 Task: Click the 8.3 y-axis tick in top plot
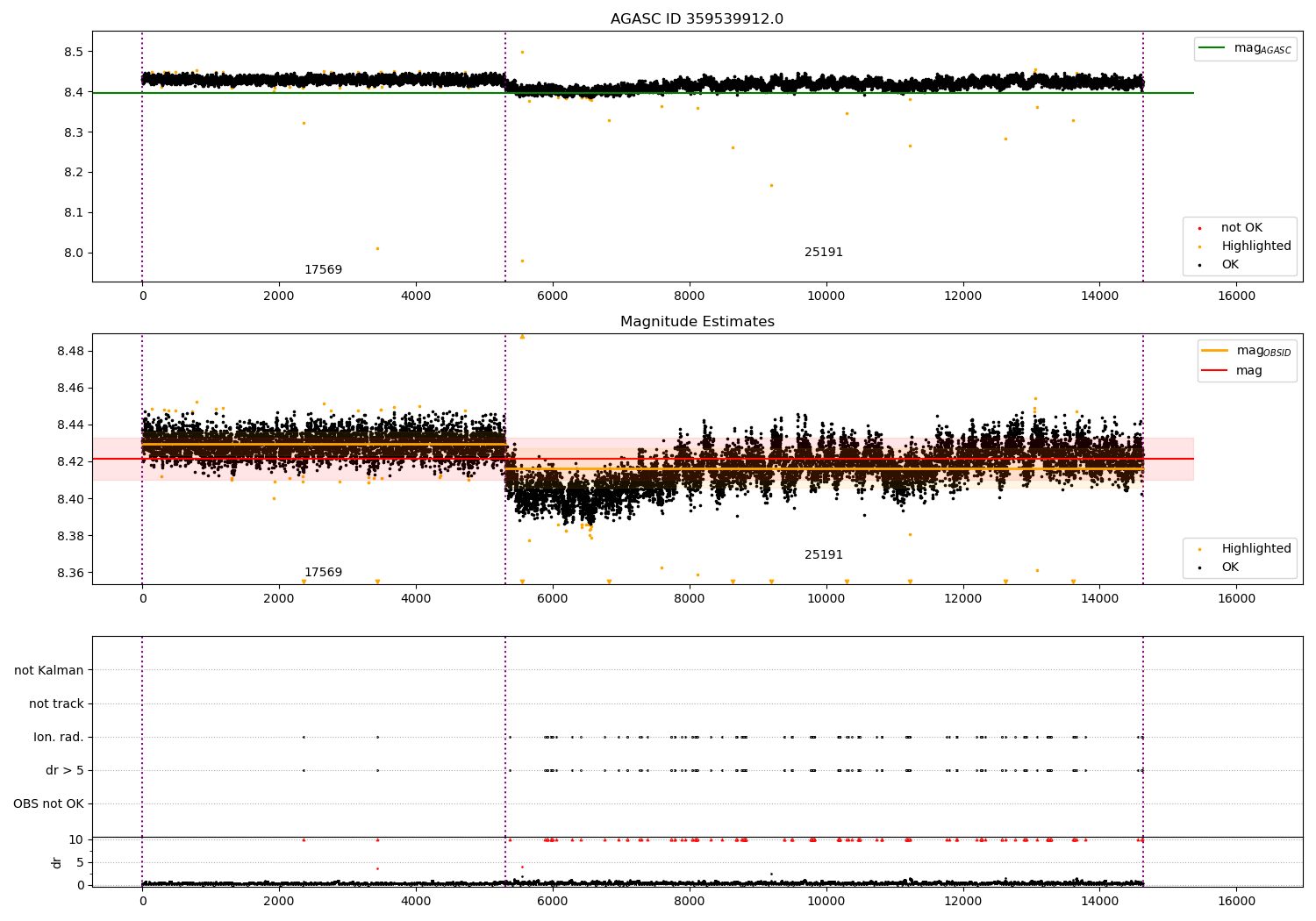73,132
